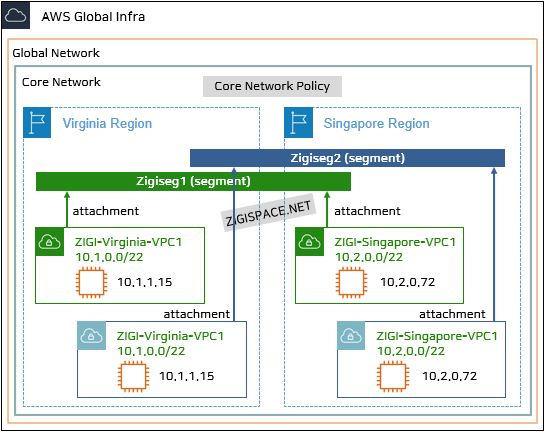
Task: Click the green VPC cloud icon for Singapore
Action: 310,242
